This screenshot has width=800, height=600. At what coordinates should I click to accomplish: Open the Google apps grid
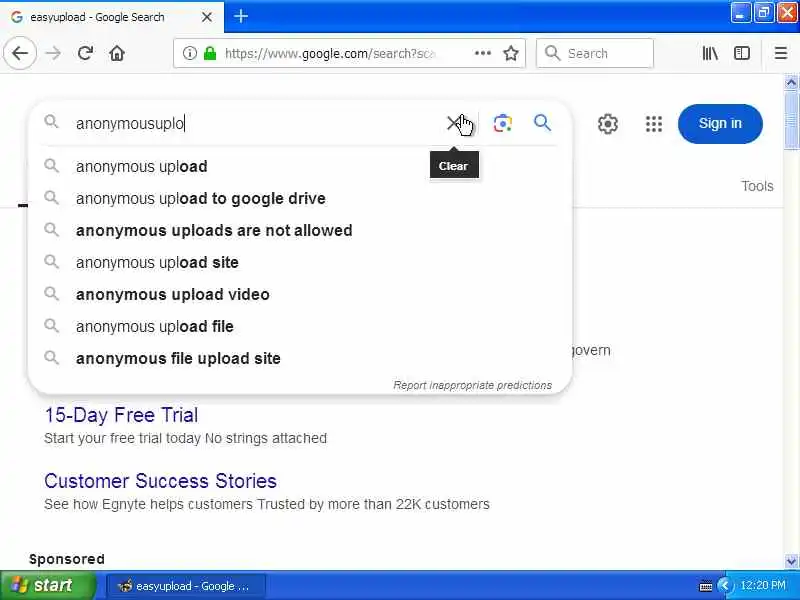tap(654, 124)
